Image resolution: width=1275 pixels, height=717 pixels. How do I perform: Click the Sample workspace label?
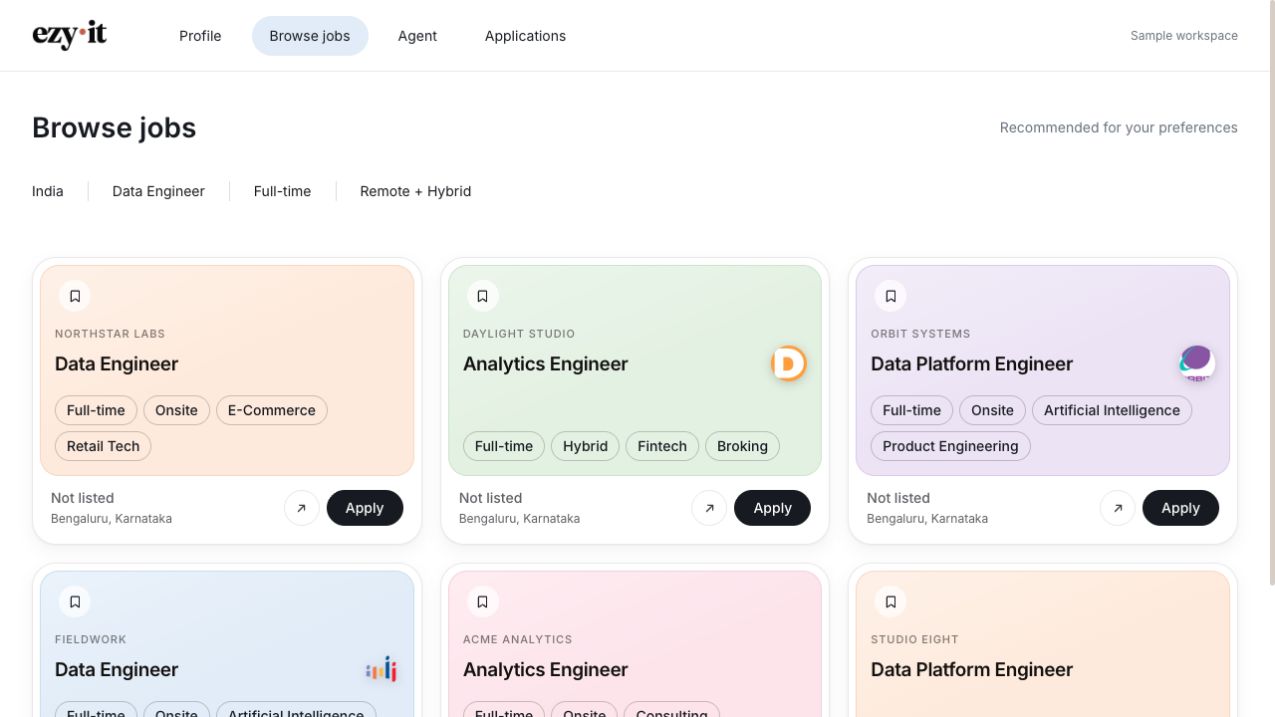[x=1184, y=36]
